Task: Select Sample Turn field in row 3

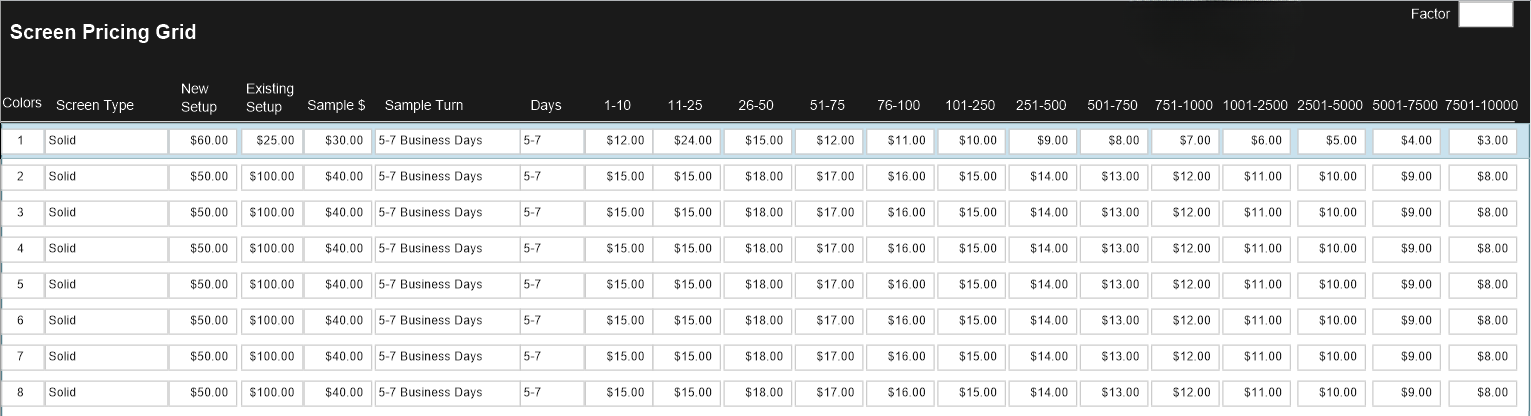Action: tap(446, 213)
